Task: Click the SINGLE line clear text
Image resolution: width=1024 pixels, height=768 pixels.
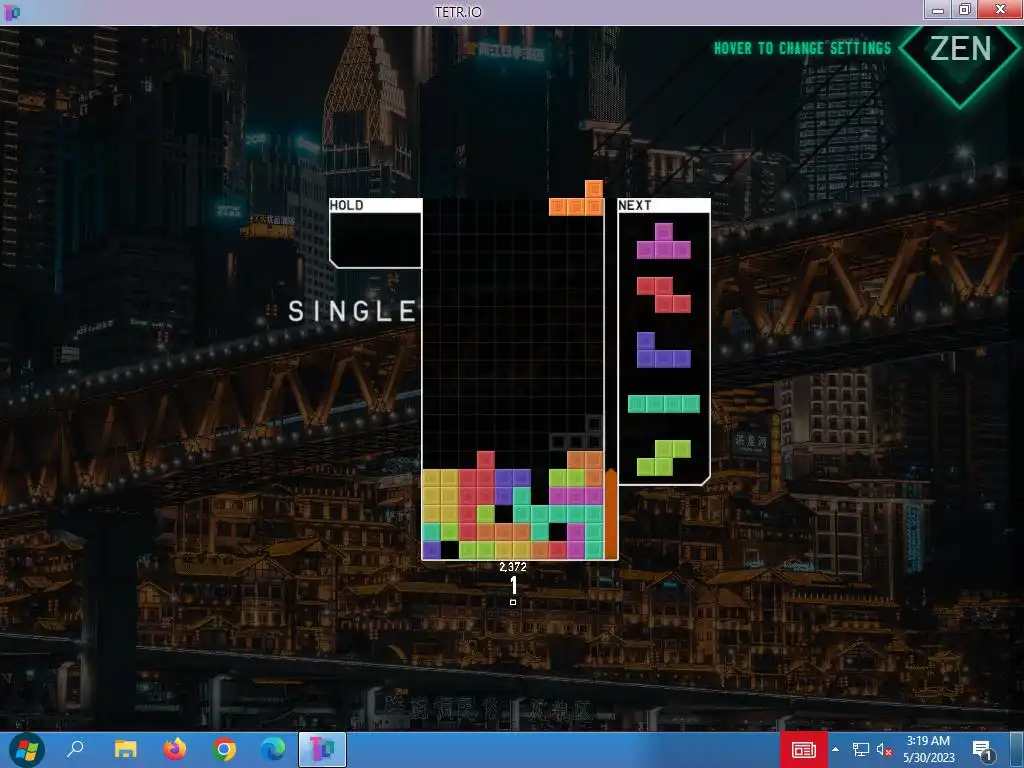Action: tap(353, 312)
